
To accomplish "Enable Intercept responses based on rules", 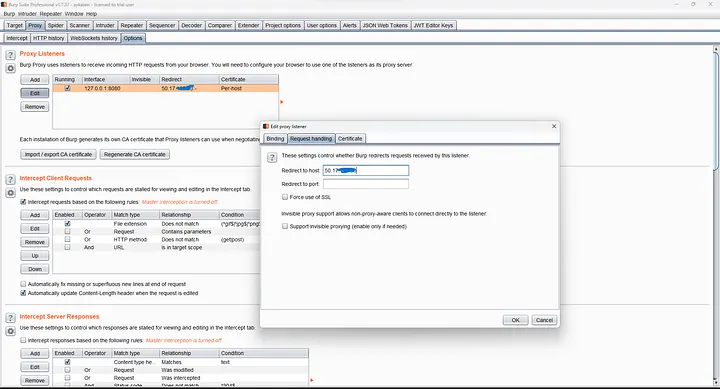I will [x=23, y=340].
